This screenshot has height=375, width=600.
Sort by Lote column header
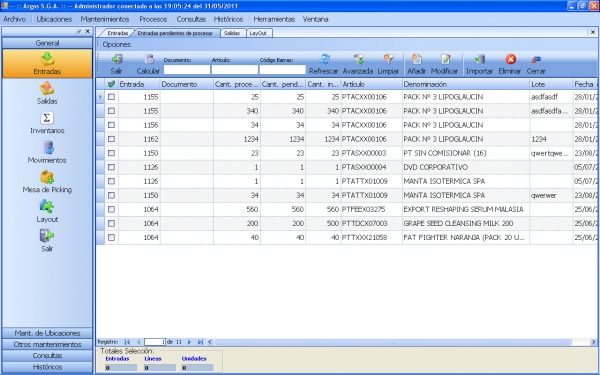click(551, 84)
